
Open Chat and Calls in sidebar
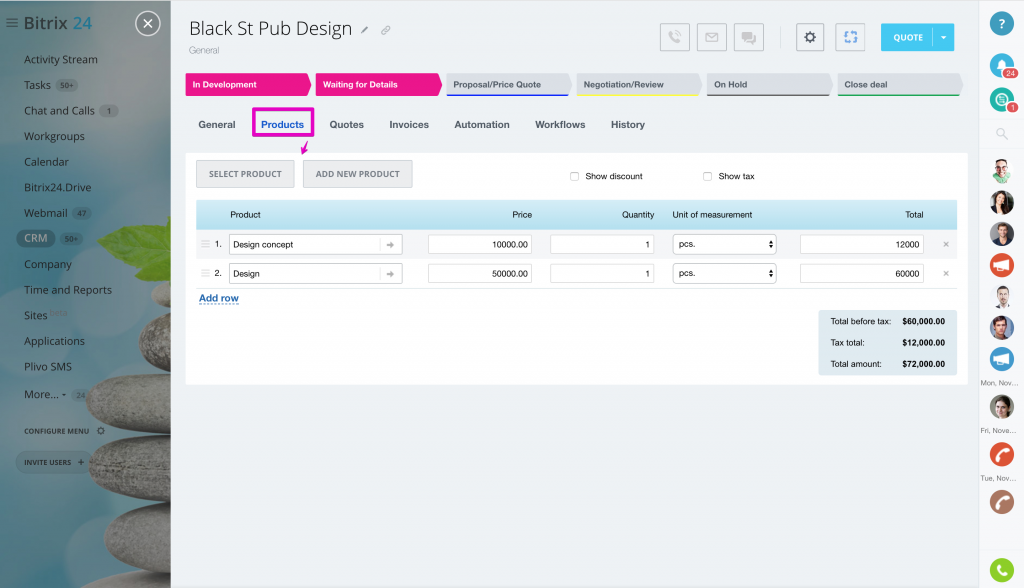pyautogui.click(x=59, y=111)
